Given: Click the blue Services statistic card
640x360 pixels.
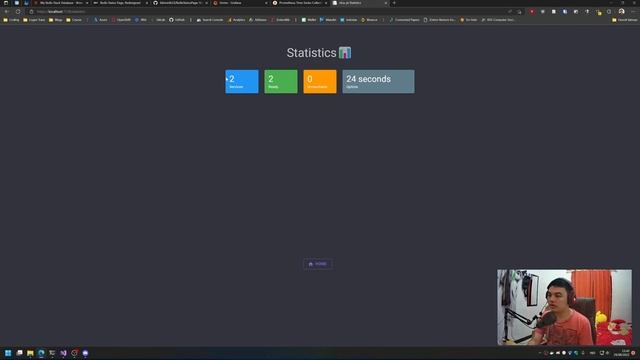Looking at the screenshot, I should (242, 81).
